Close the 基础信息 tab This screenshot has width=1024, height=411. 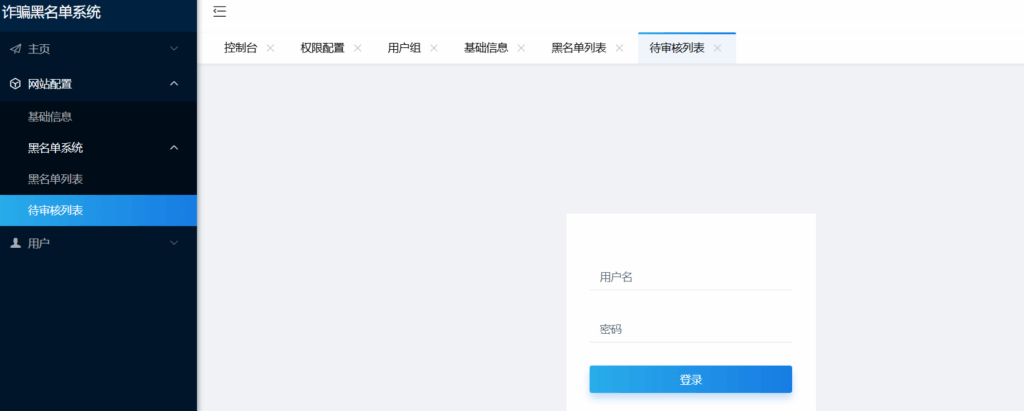click(521, 48)
